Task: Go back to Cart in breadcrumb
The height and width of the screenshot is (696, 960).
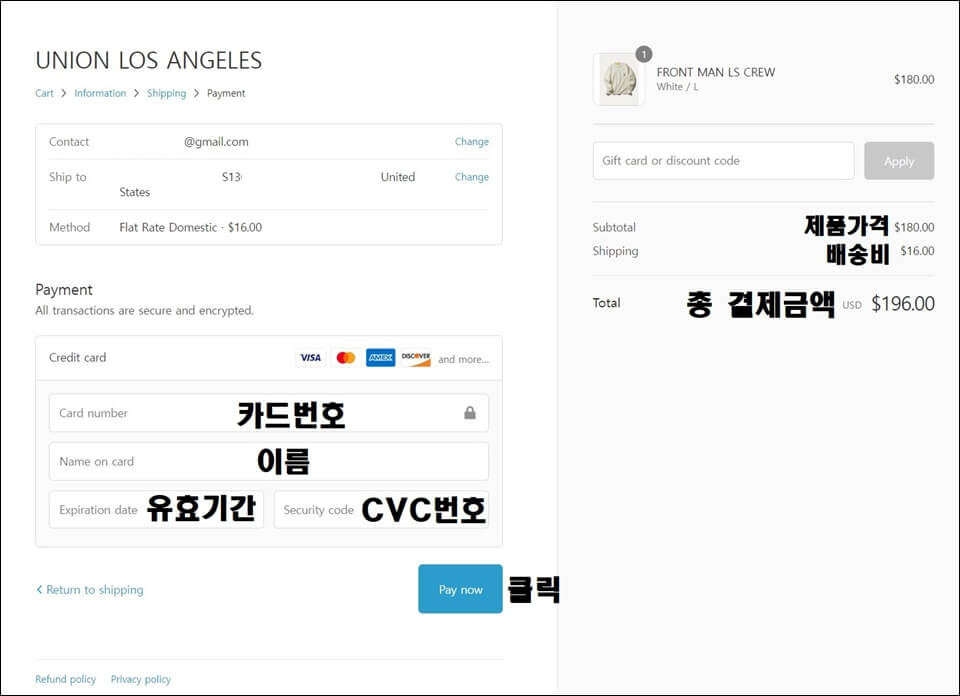Action: (44, 93)
